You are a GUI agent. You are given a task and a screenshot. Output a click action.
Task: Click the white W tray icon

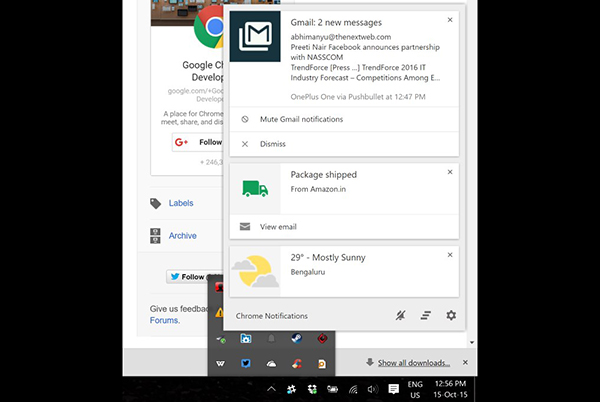pyautogui.click(x=220, y=363)
